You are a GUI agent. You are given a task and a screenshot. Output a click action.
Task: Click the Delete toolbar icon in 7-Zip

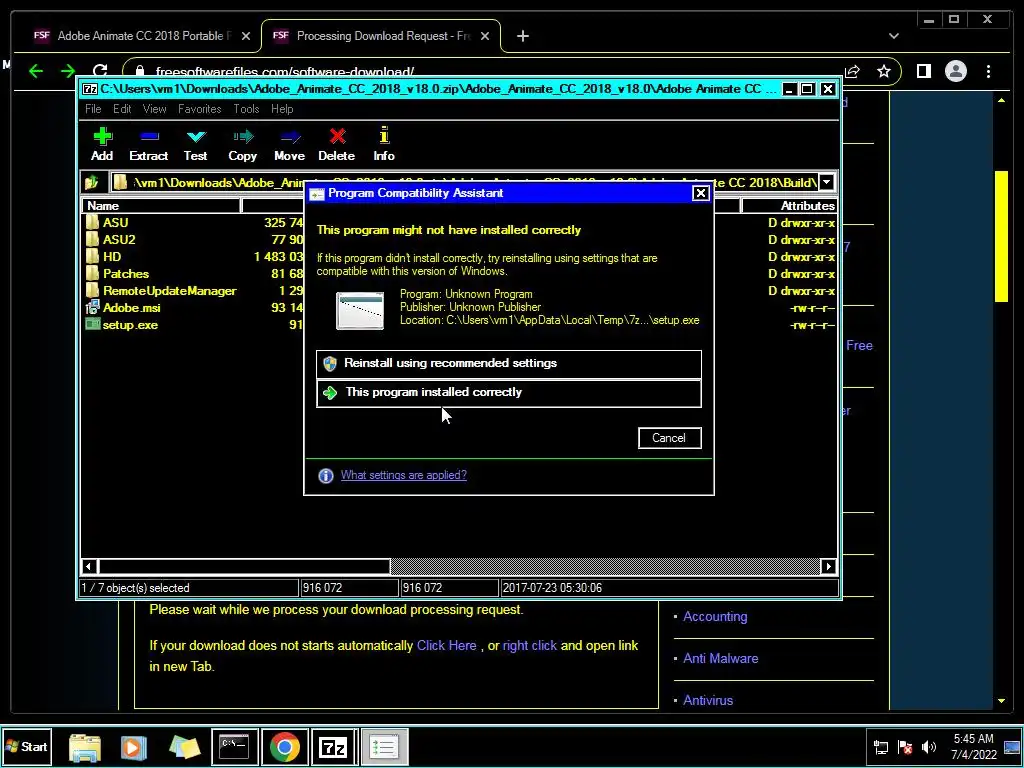pos(336,144)
